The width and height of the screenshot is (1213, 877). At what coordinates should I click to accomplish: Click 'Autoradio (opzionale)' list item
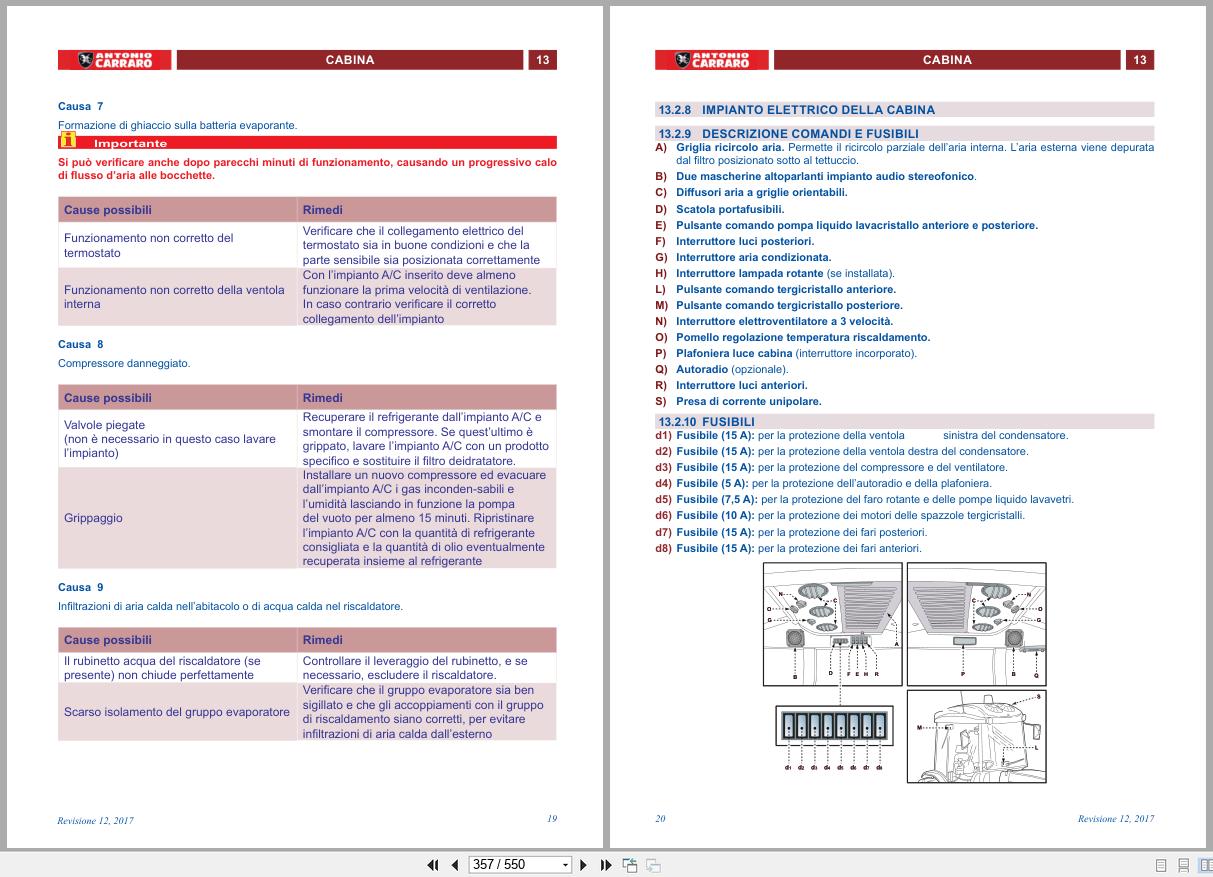[732, 369]
